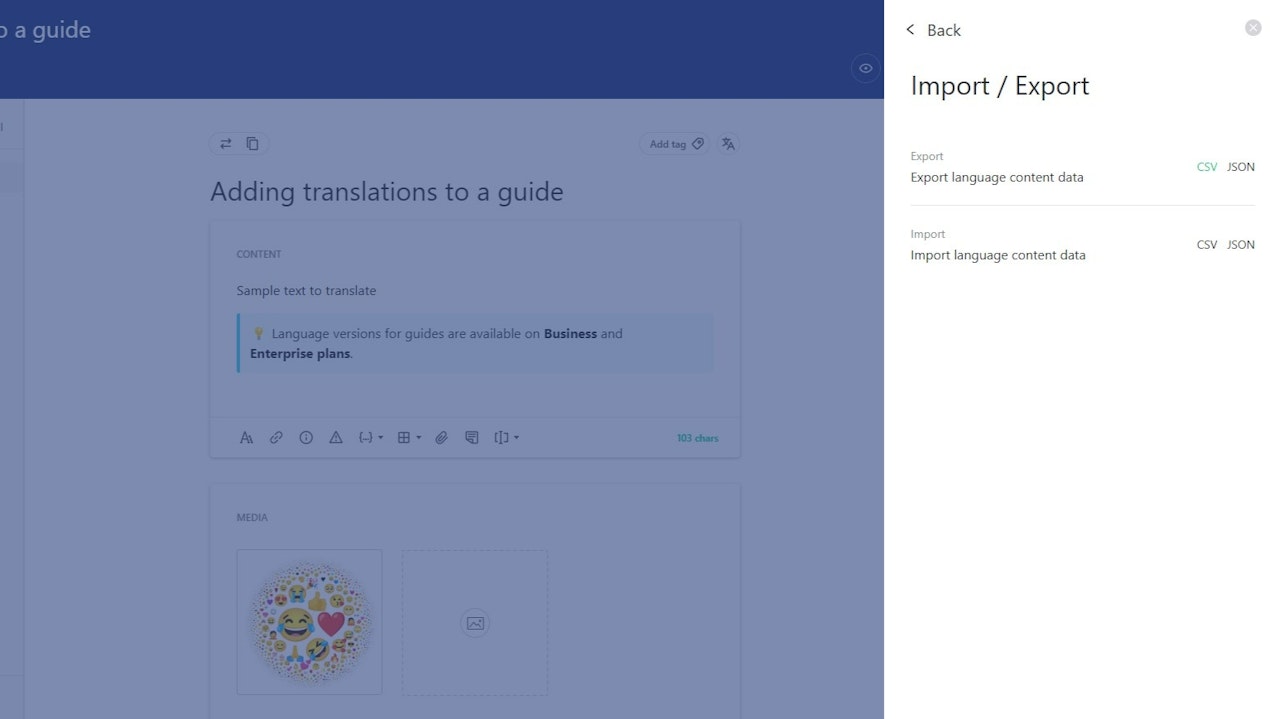Click the warning triangle icon in the toolbar
1280x719 pixels.
coord(337,437)
